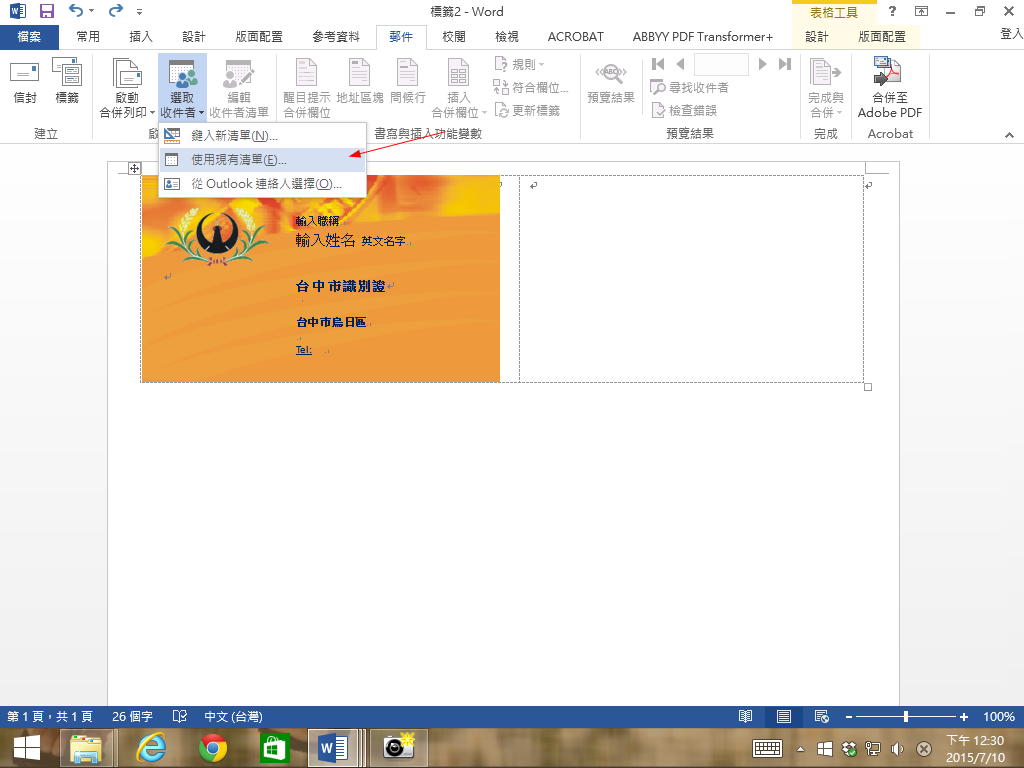The width and height of the screenshot is (1024, 768).
Task: Click the 中文 (台灣) language indicator
Action: 233,716
